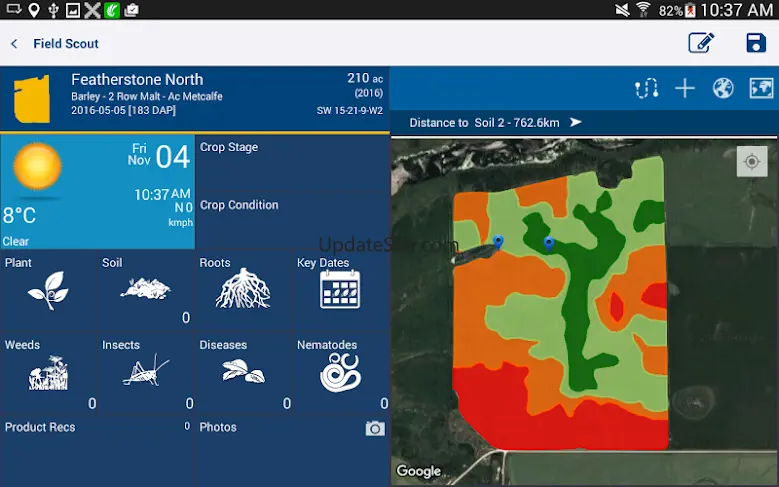Select the Crop Stage field

coord(293,163)
